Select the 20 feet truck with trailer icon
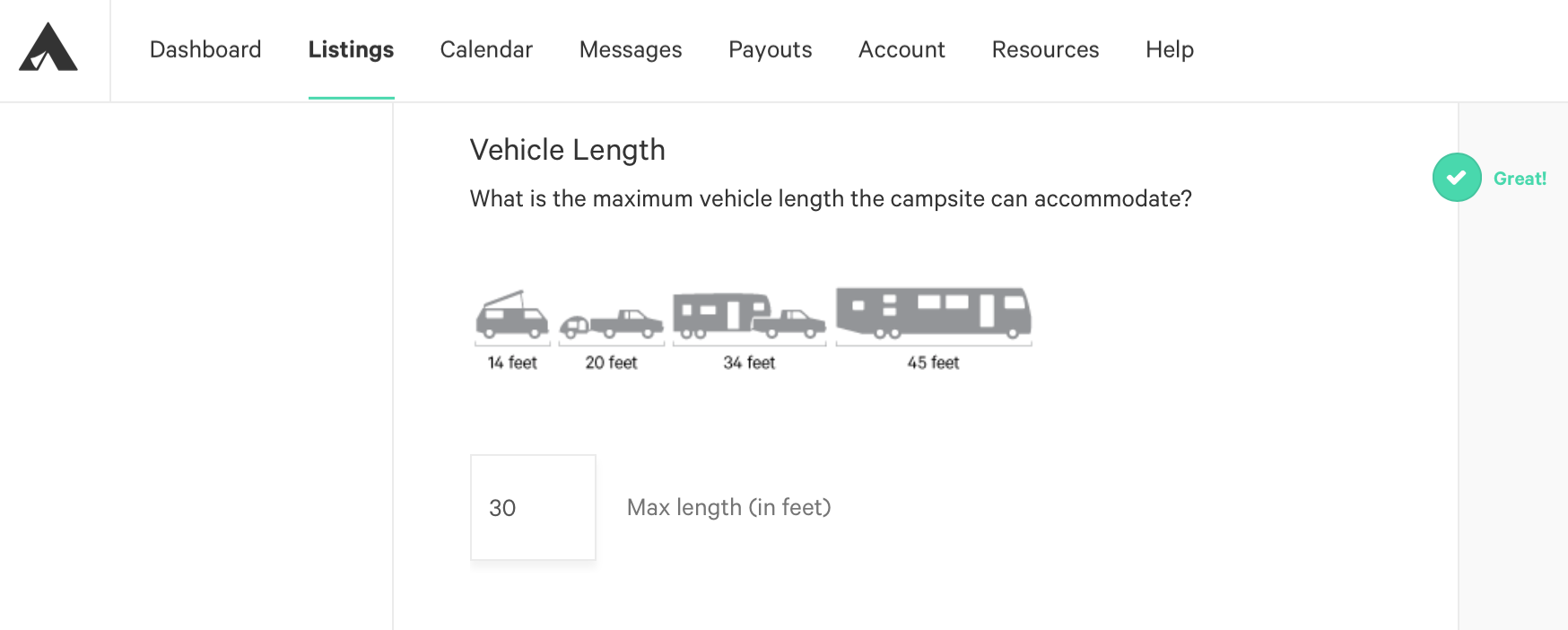 pos(612,324)
